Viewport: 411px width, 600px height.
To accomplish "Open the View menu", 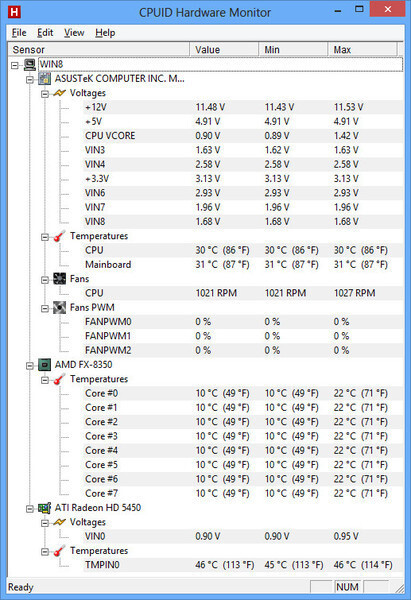I will 74,33.
